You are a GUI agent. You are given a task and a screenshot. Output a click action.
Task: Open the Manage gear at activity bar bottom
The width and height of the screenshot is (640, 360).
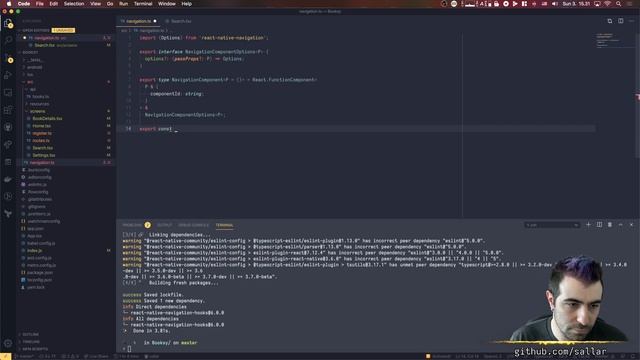[x=8, y=343]
